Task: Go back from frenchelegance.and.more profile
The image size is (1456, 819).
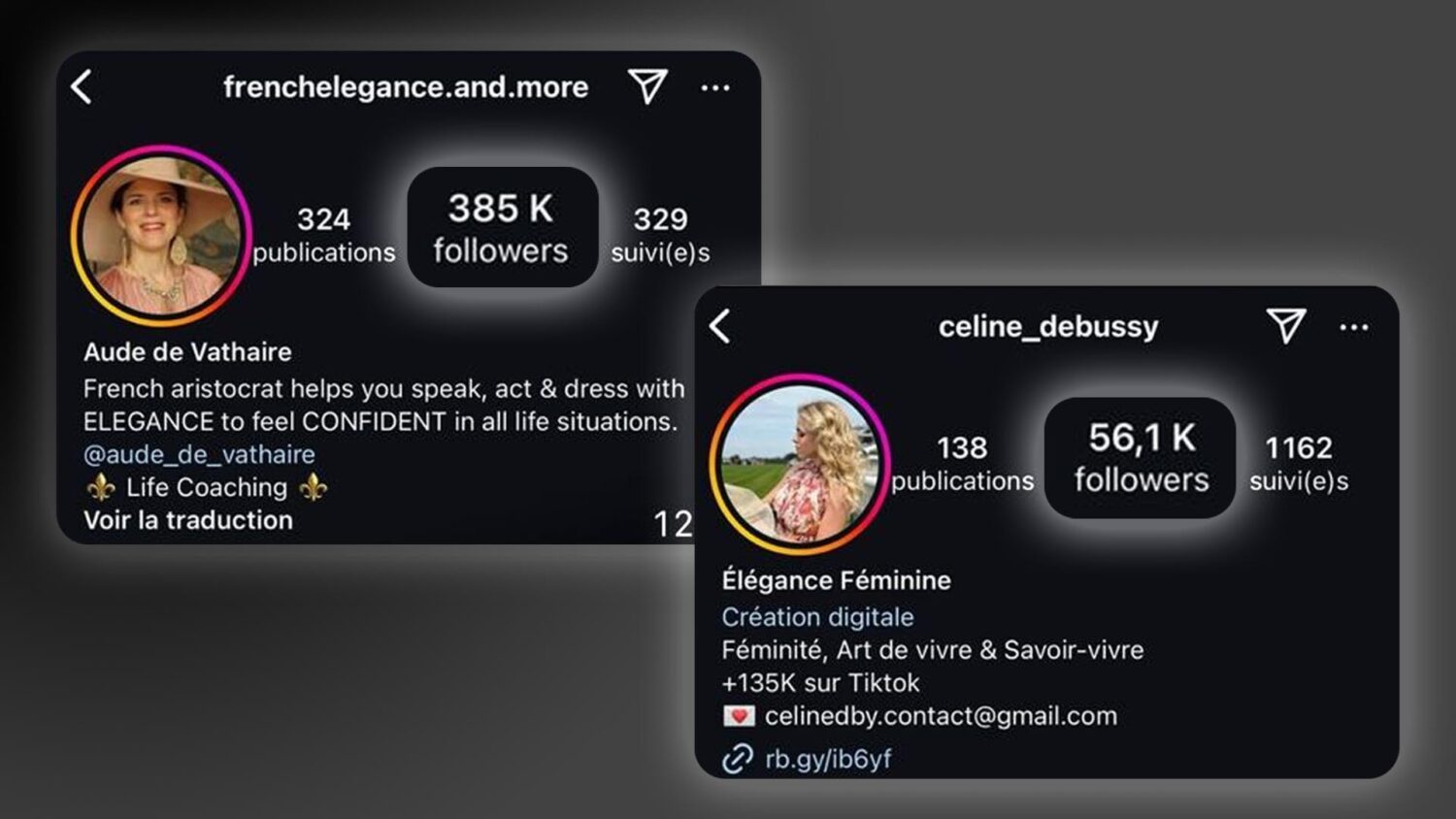Action: [x=82, y=87]
